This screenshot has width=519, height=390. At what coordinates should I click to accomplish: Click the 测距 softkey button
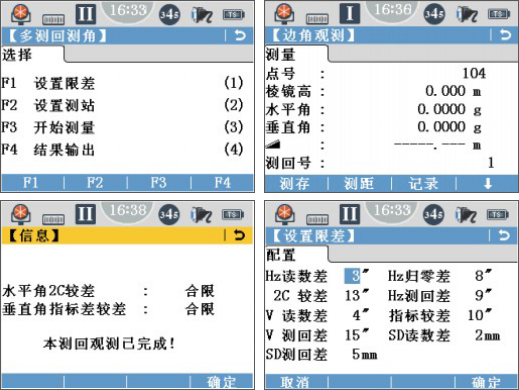[x=359, y=184]
